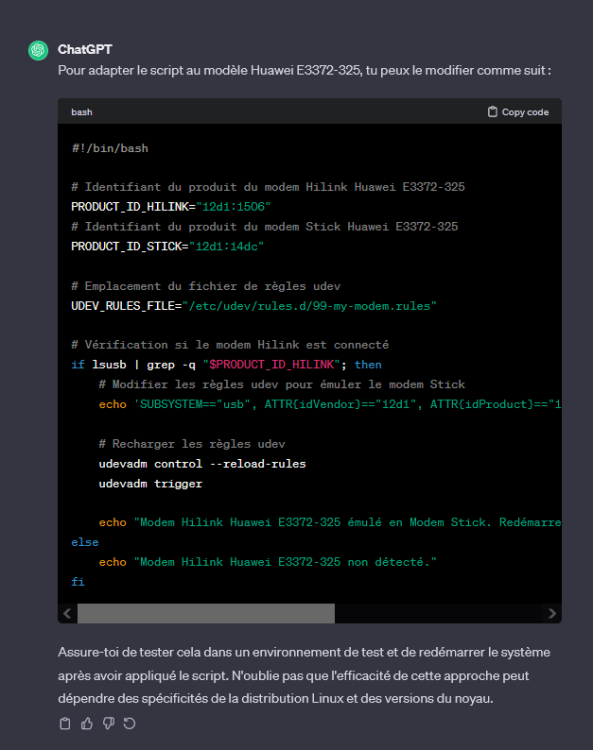Click the #!/bin/bash shebang line
The width and height of the screenshot is (593, 750).
tap(110, 148)
